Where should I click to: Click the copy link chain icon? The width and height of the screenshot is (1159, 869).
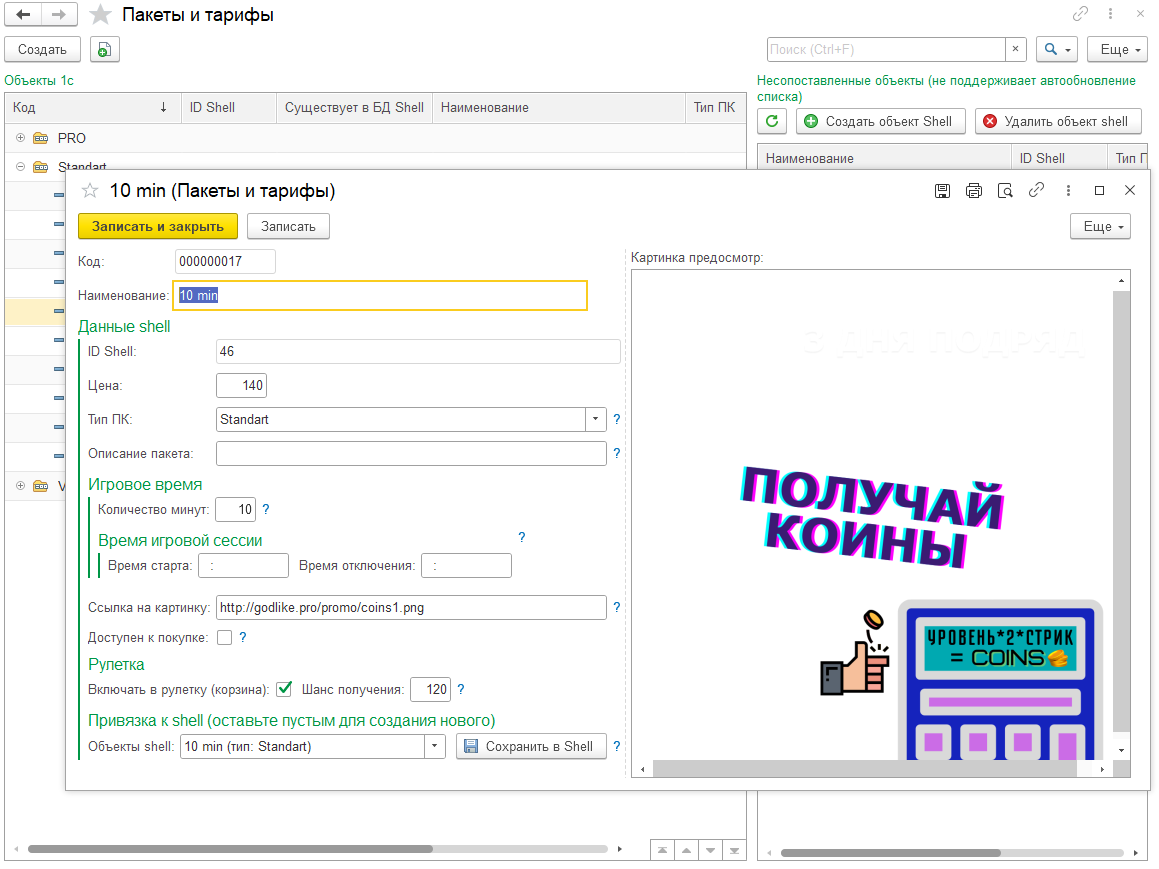(1036, 190)
